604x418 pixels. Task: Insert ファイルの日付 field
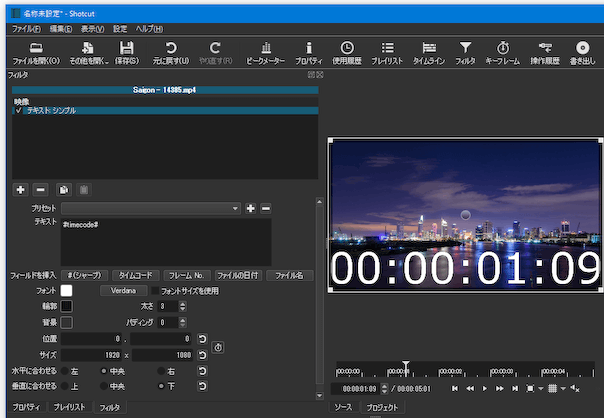click(x=238, y=275)
